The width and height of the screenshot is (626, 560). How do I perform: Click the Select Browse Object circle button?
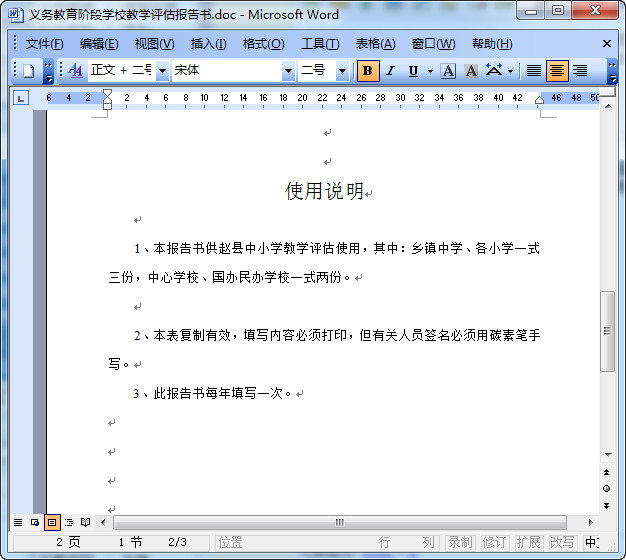pyautogui.click(x=606, y=489)
